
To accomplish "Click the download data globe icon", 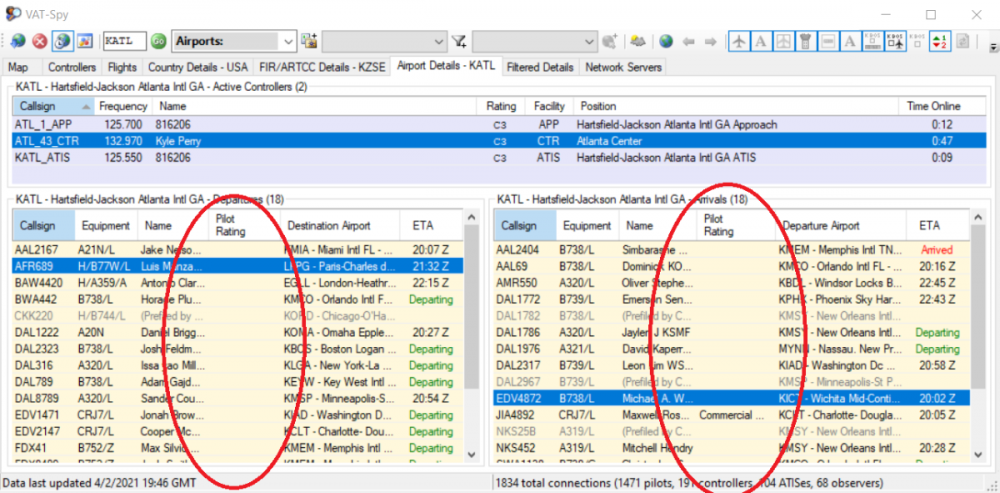I will tap(18, 41).
